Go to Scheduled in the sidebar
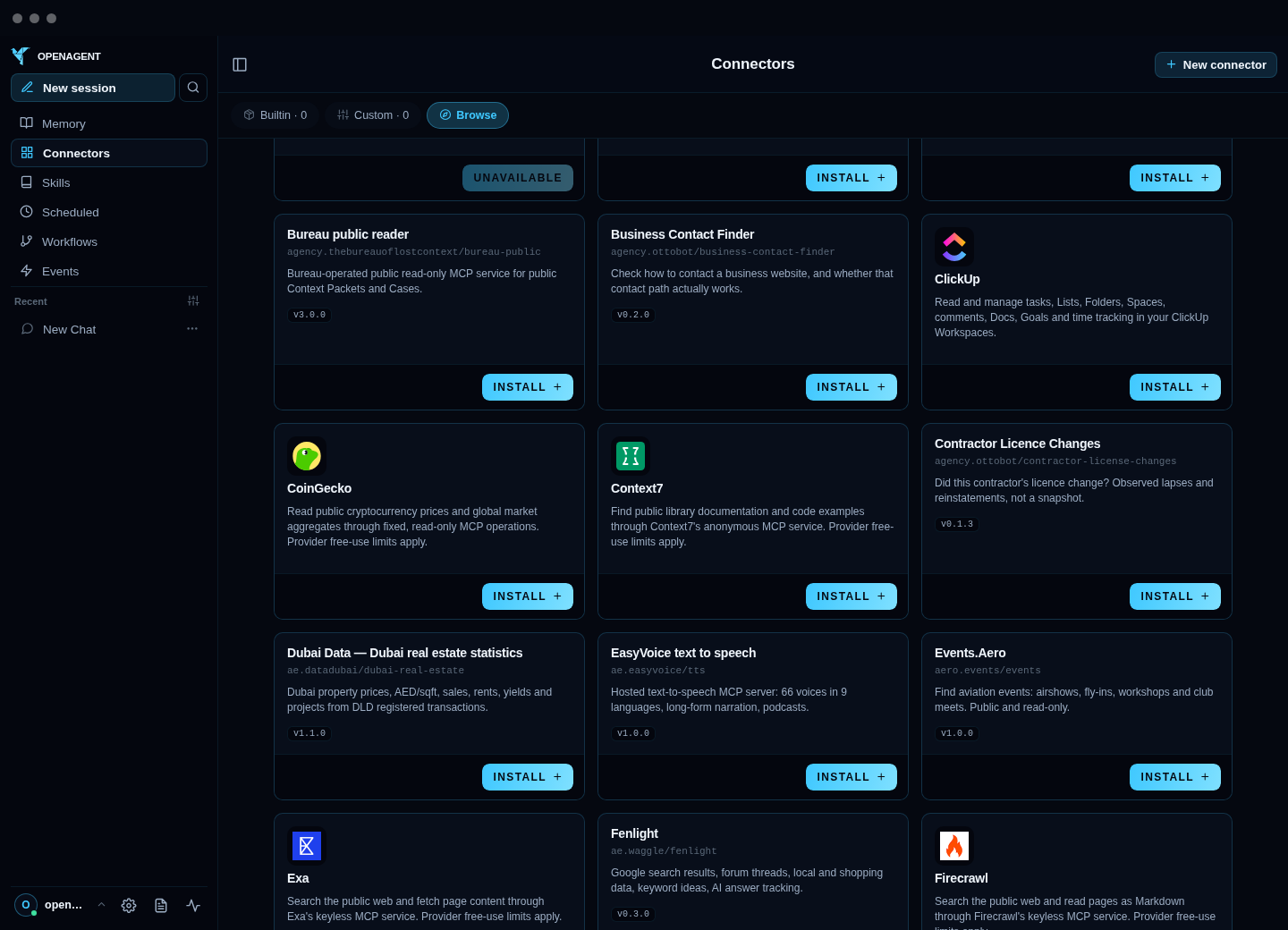The height and width of the screenshot is (930, 1288). tap(109, 212)
